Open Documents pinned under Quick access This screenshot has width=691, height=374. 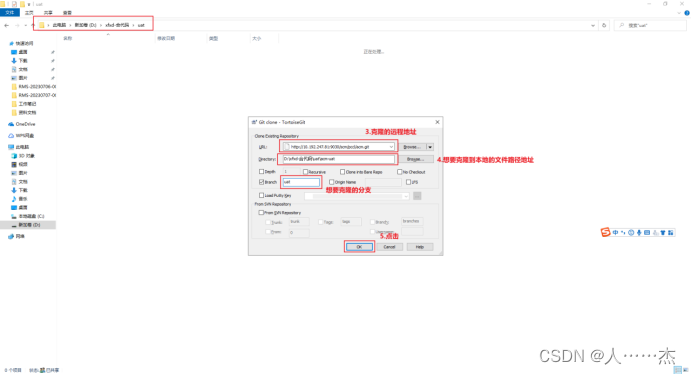pos(22,69)
